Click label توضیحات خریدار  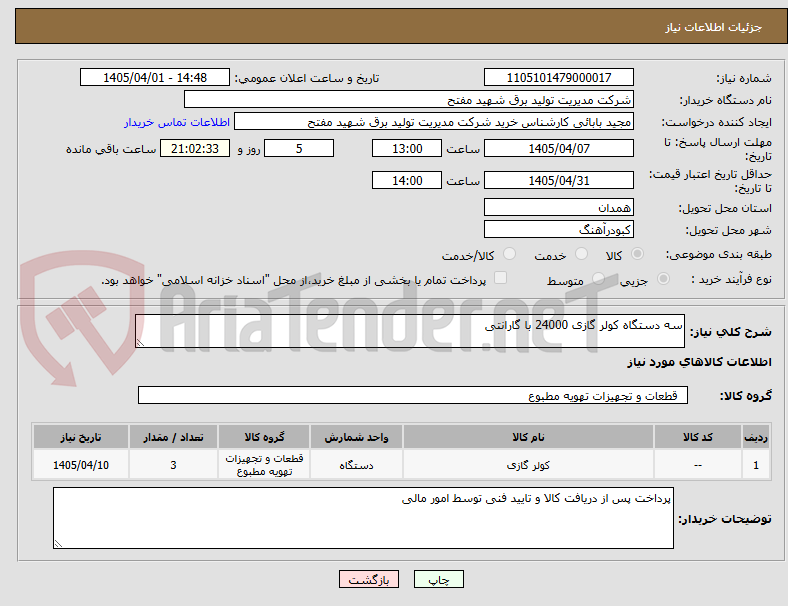point(725,519)
